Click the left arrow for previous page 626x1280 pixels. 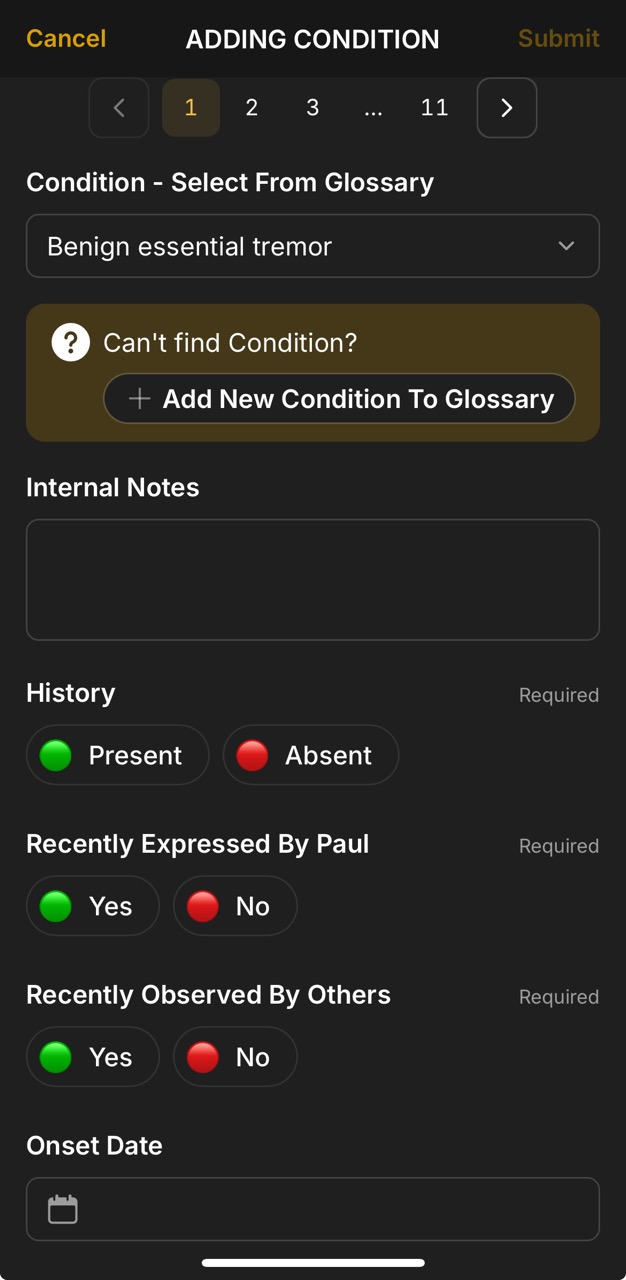118,108
